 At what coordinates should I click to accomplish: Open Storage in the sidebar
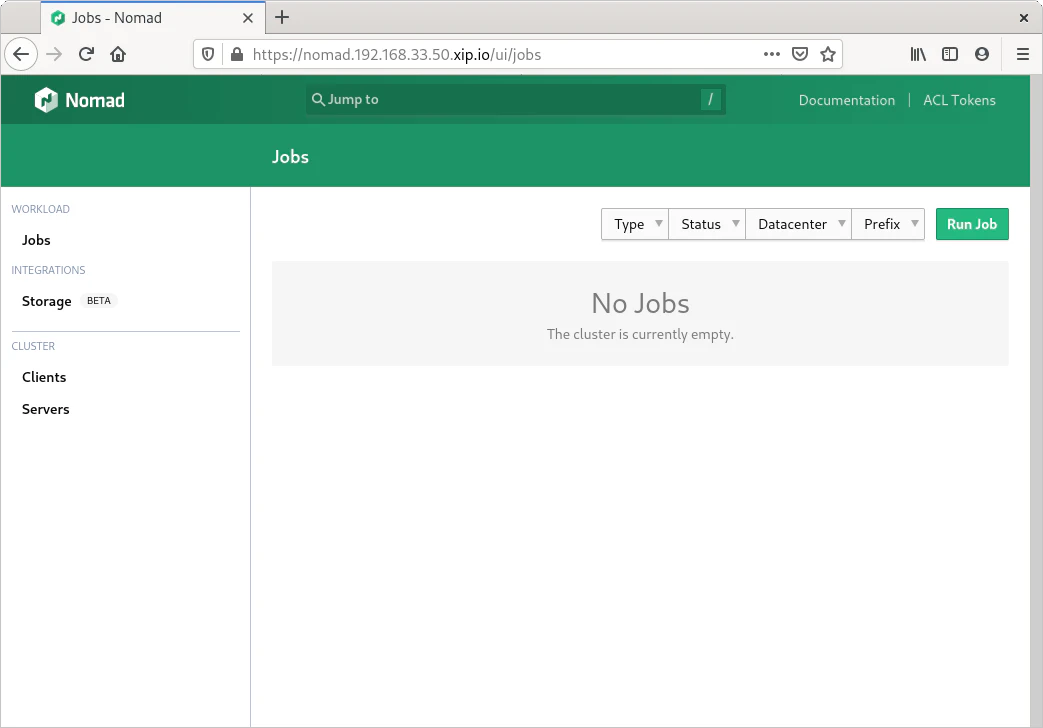click(x=47, y=301)
